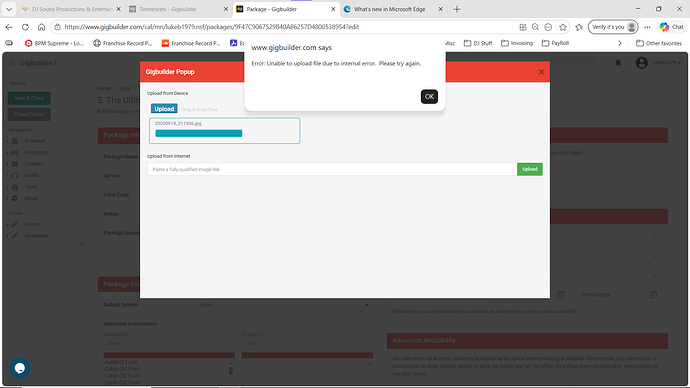Open the browser home page icon
Viewport: 690px width, 388px height.
point(41,27)
